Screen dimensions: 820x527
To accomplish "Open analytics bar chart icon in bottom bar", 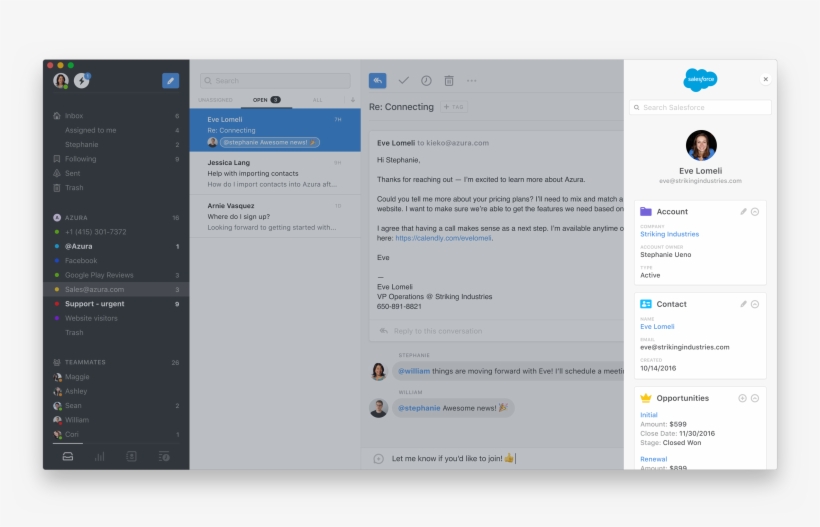I will (x=99, y=457).
